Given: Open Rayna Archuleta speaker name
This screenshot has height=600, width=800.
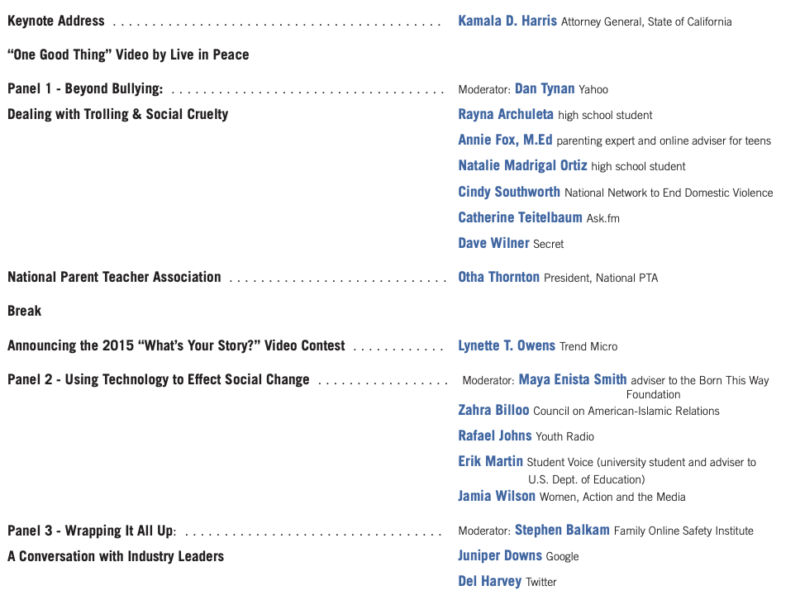Looking at the screenshot, I should tap(504, 115).
